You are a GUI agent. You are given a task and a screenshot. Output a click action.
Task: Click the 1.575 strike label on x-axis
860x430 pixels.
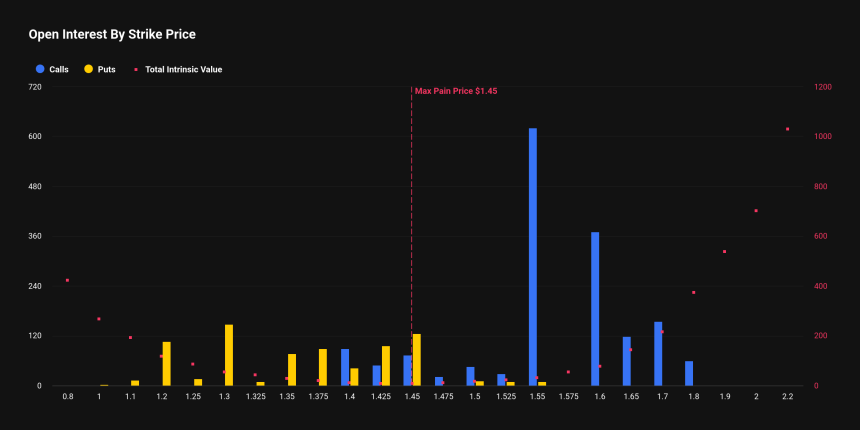568,397
